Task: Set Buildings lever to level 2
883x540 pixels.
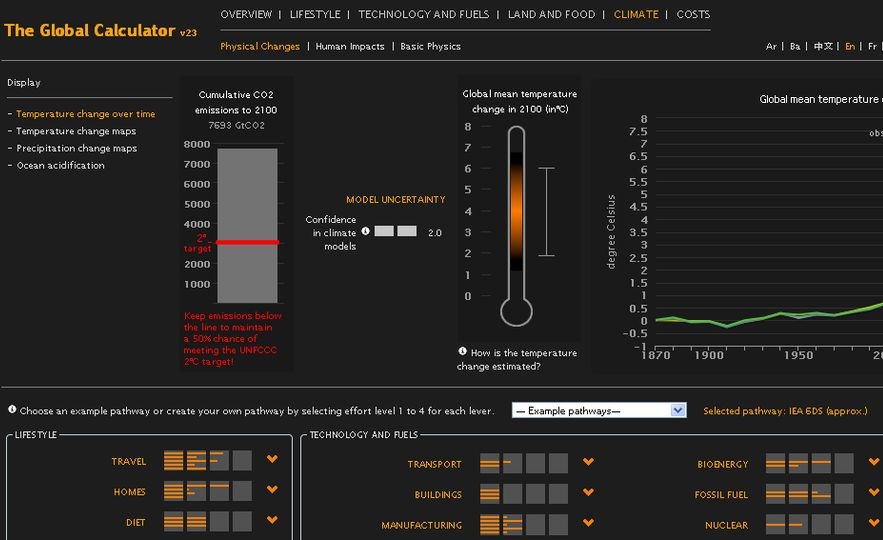Action: coord(512,494)
